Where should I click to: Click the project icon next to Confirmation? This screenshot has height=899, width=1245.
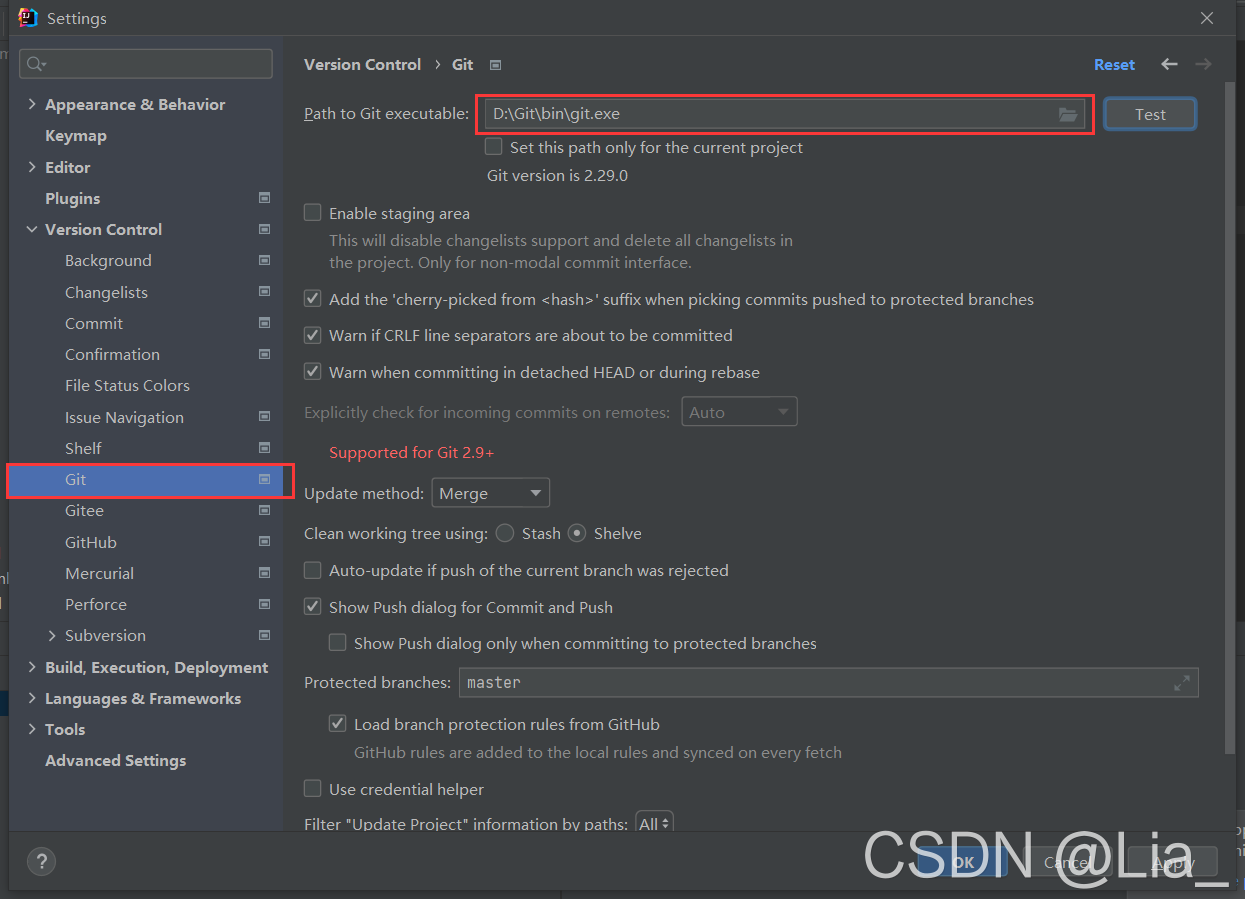point(264,354)
